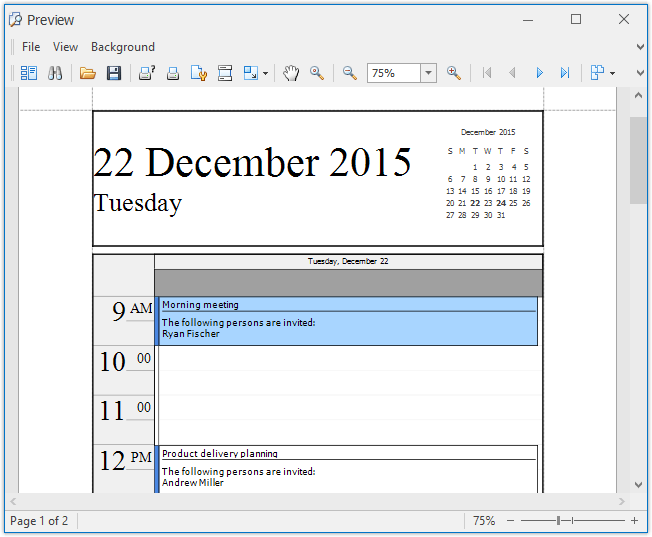Click the 'Tuesday' subtitle text

click(138, 203)
